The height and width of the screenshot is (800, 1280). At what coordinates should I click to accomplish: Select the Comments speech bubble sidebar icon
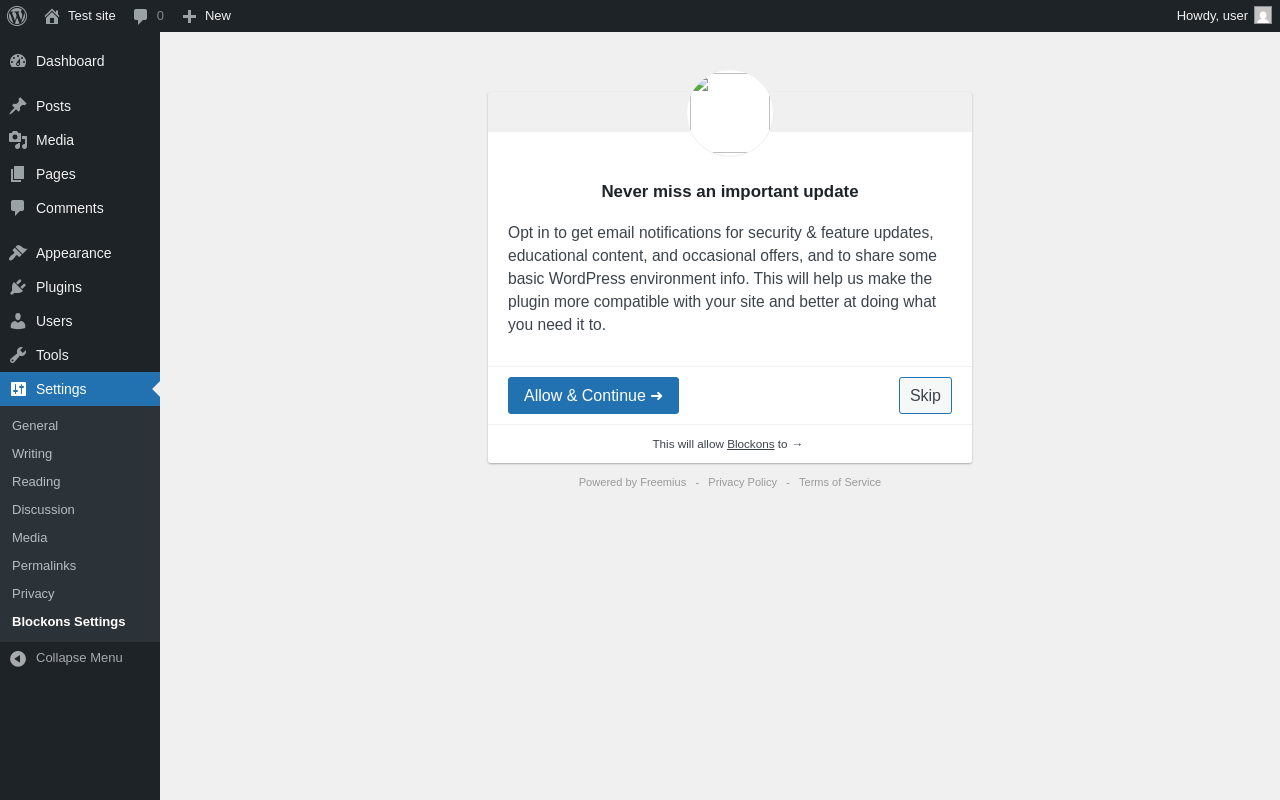click(x=18, y=208)
